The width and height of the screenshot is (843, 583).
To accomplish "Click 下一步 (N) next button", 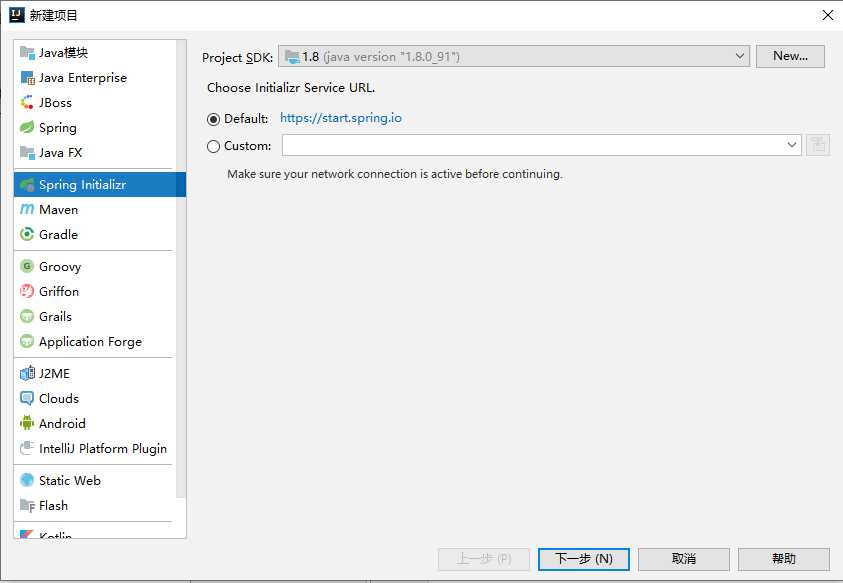I will click(583, 559).
